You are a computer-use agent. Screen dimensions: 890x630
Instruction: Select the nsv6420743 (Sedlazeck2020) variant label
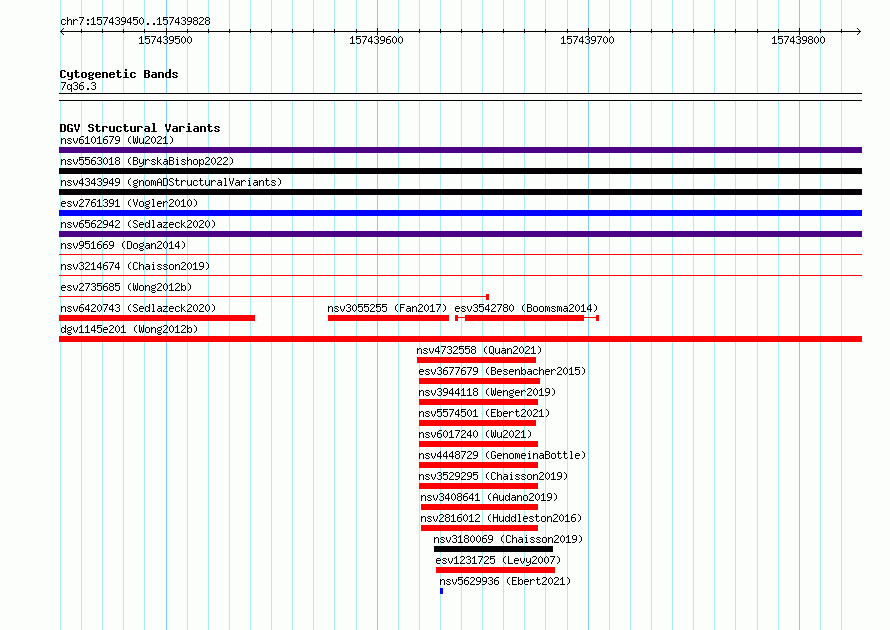[x=138, y=308]
